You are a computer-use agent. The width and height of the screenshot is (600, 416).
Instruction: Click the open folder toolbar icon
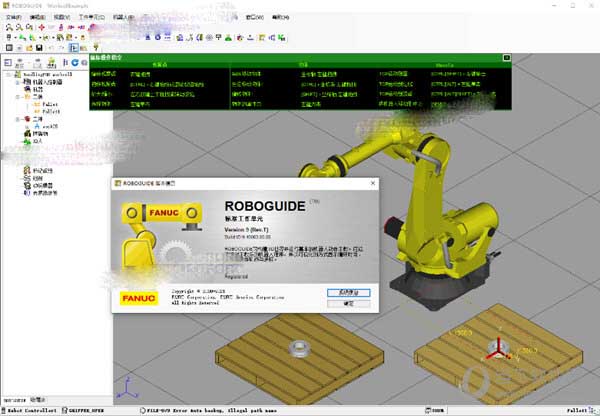pyautogui.click(x=29, y=48)
